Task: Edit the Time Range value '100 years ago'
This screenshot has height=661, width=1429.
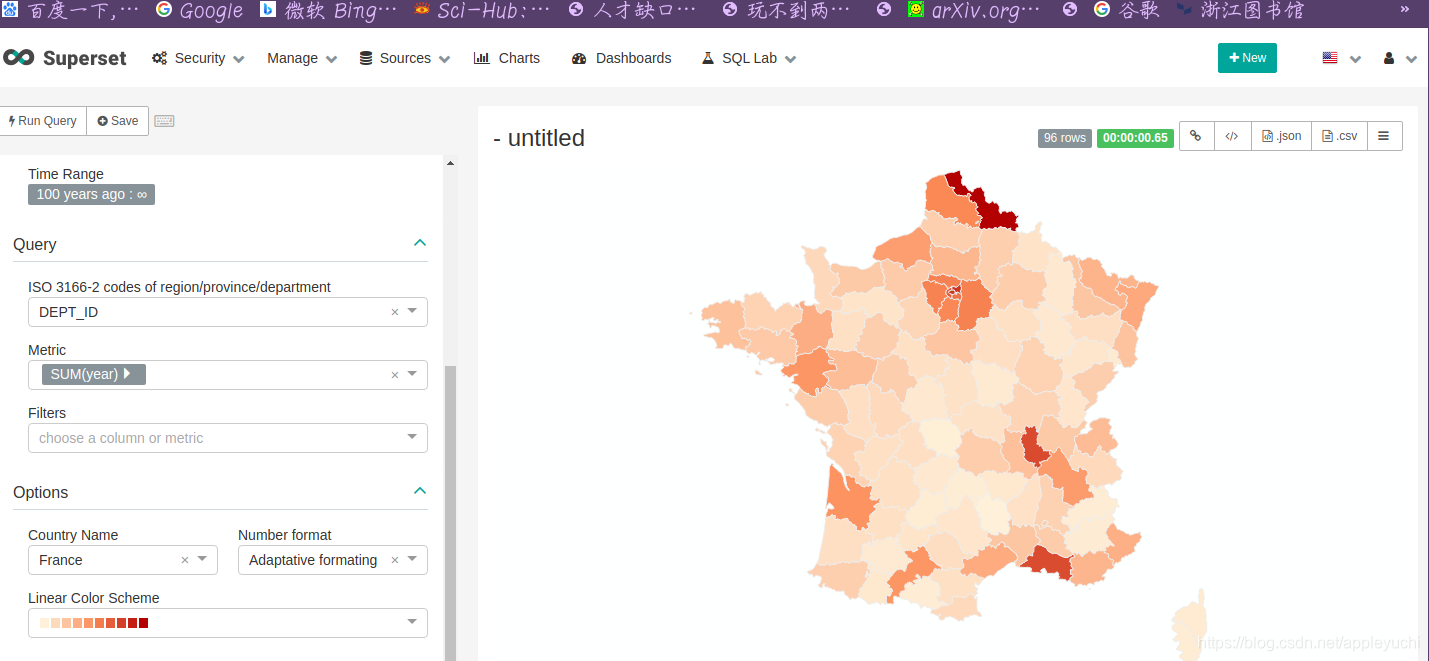Action: tap(91, 194)
